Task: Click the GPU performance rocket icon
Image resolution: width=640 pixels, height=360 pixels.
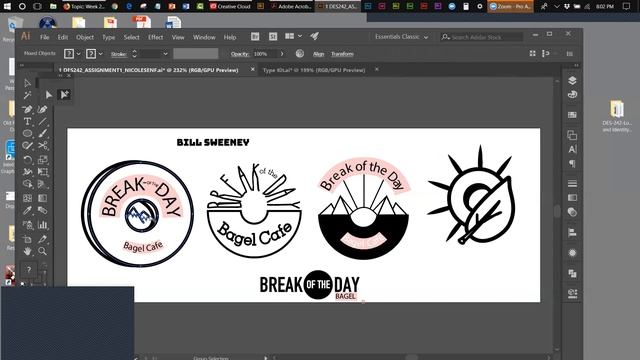Action: [314, 36]
